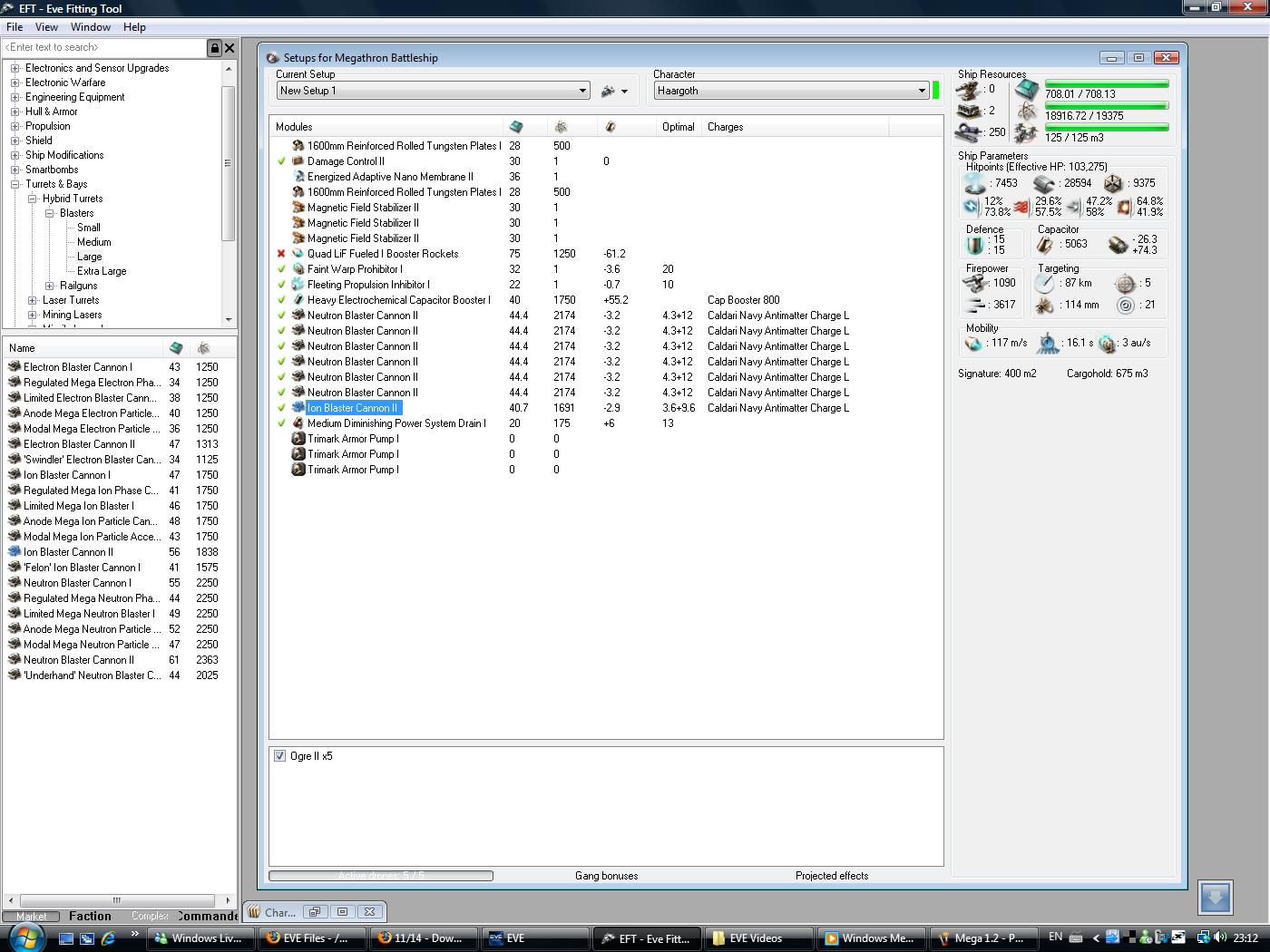
Task: Open the Window menu
Action: pyautogui.click(x=91, y=27)
